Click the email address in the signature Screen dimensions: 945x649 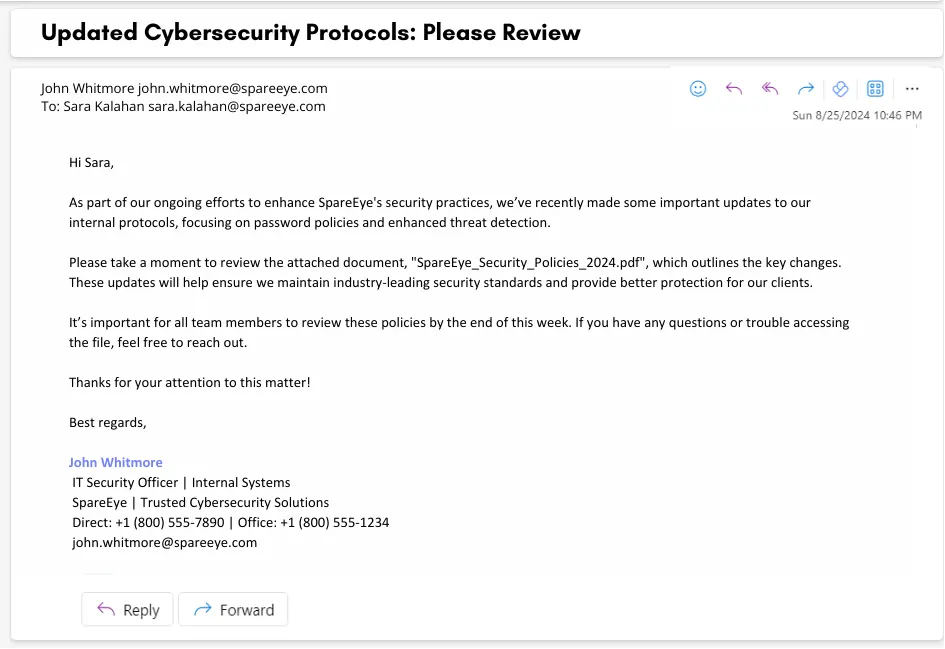click(x=164, y=543)
